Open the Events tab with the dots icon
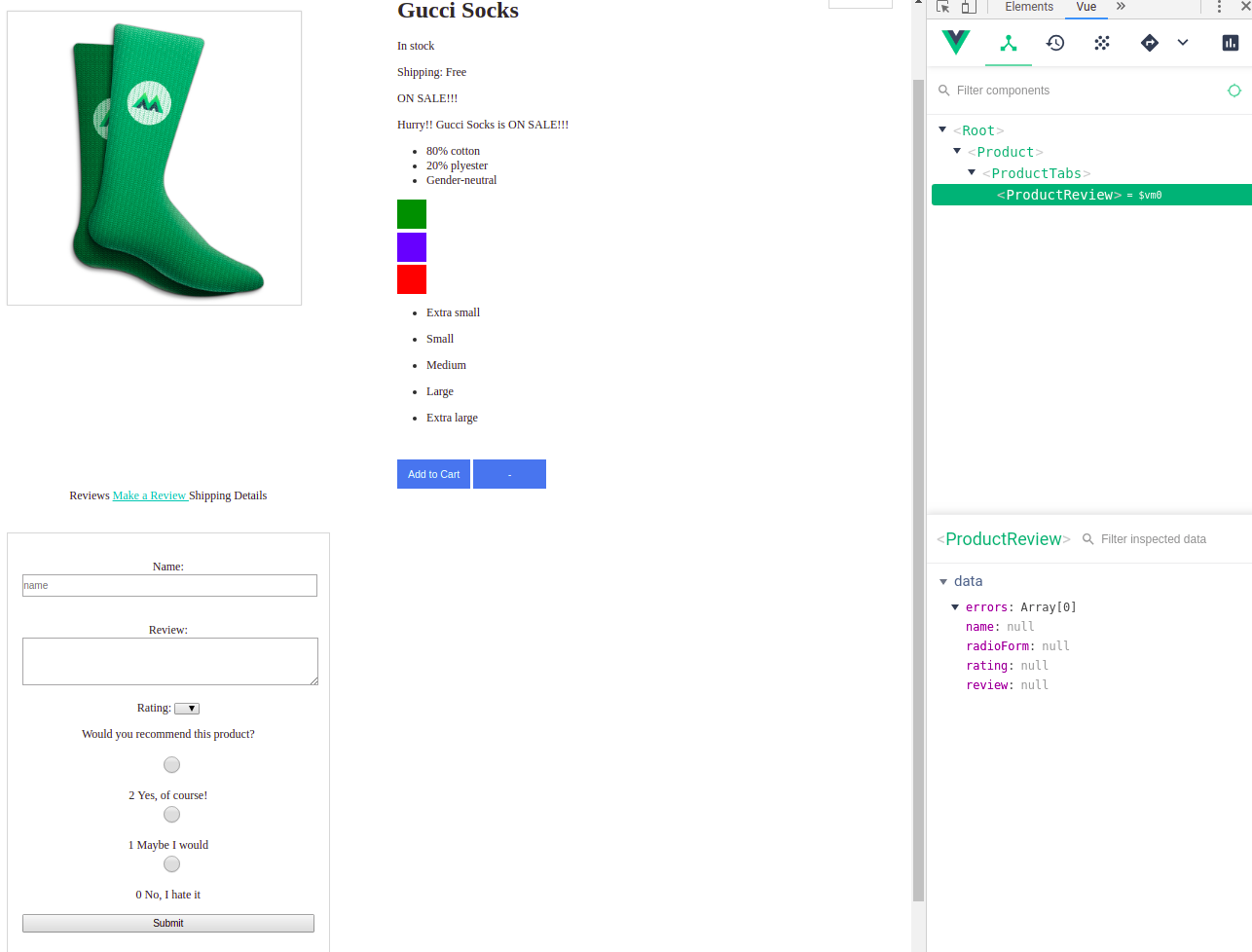 (1102, 43)
